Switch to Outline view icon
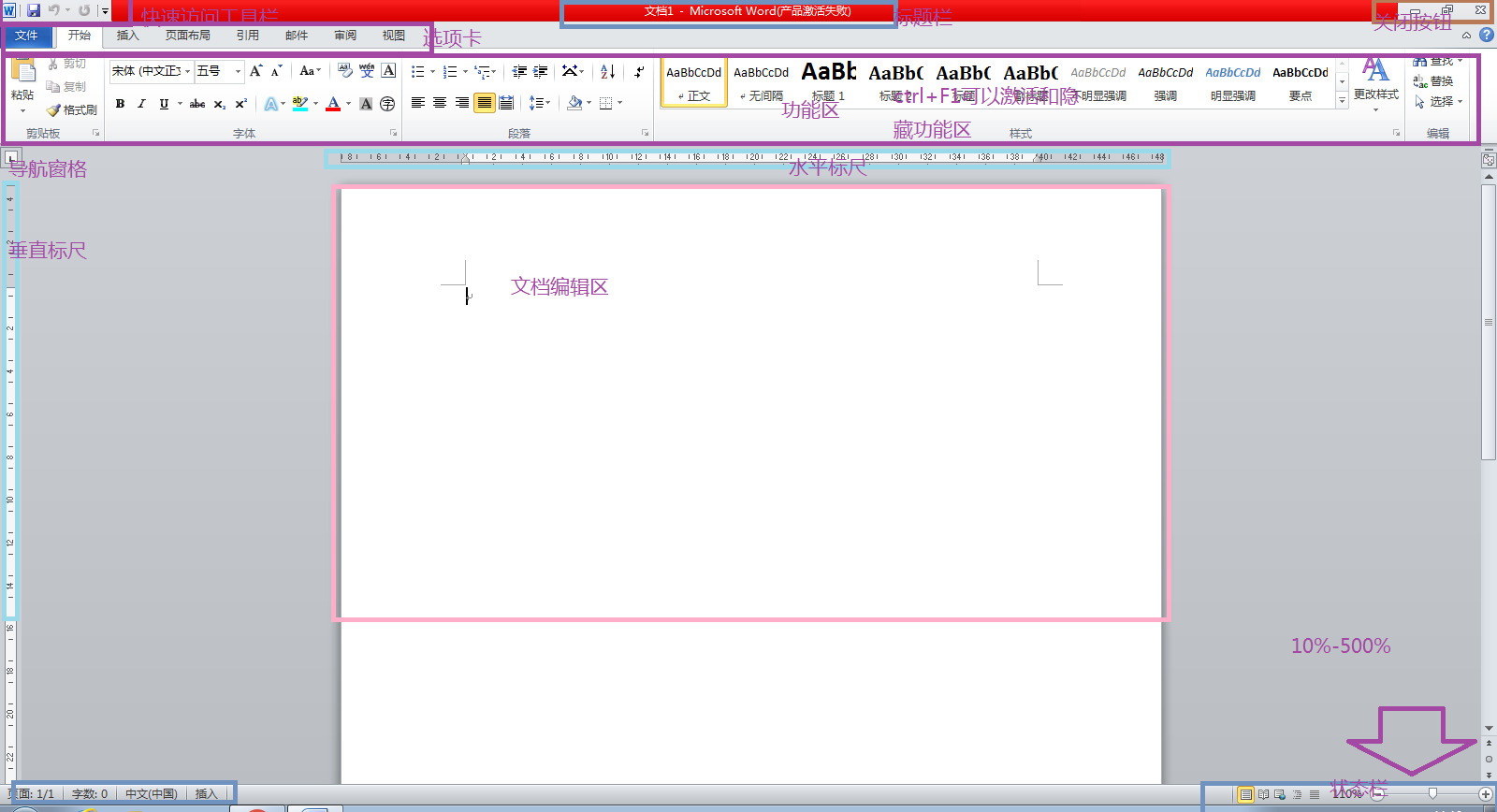The width and height of the screenshot is (1497, 812). pos(1297,794)
